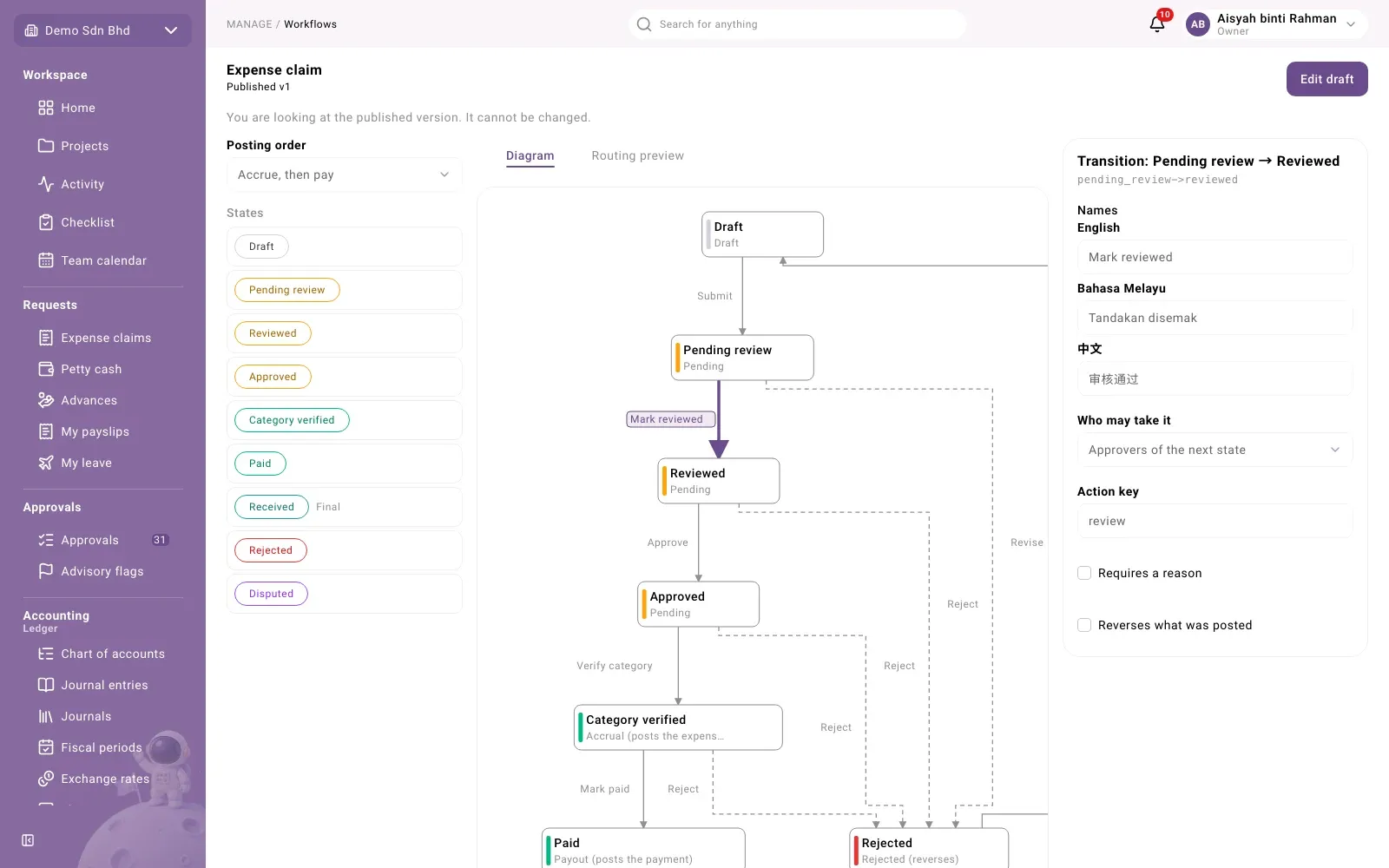The height and width of the screenshot is (868, 1389).
Task: Click the Approvals list icon
Action: (x=46, y=540)
